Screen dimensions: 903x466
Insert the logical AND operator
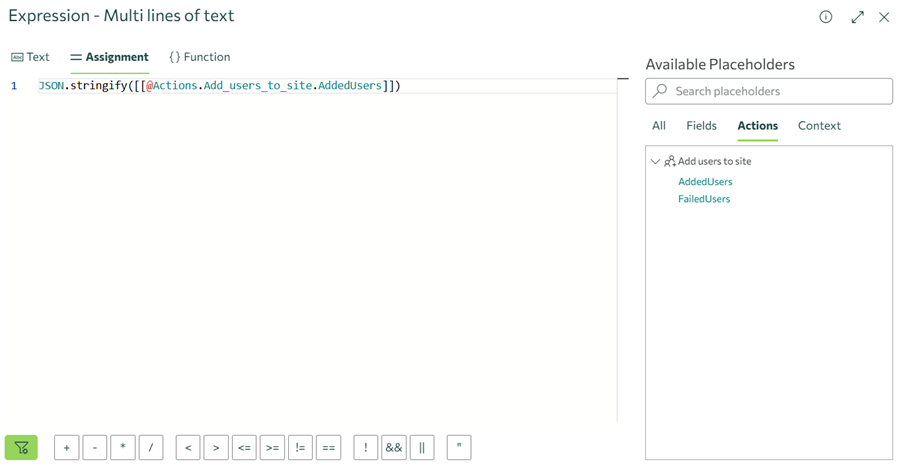pyautogui.click(x=394, y=448)
